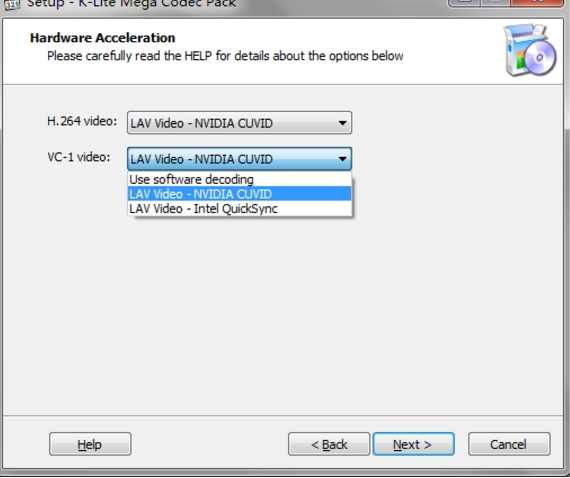Expand the H.264 video dropdown arrow
This screenshot has height=478, width=570.
pos(342,123)
